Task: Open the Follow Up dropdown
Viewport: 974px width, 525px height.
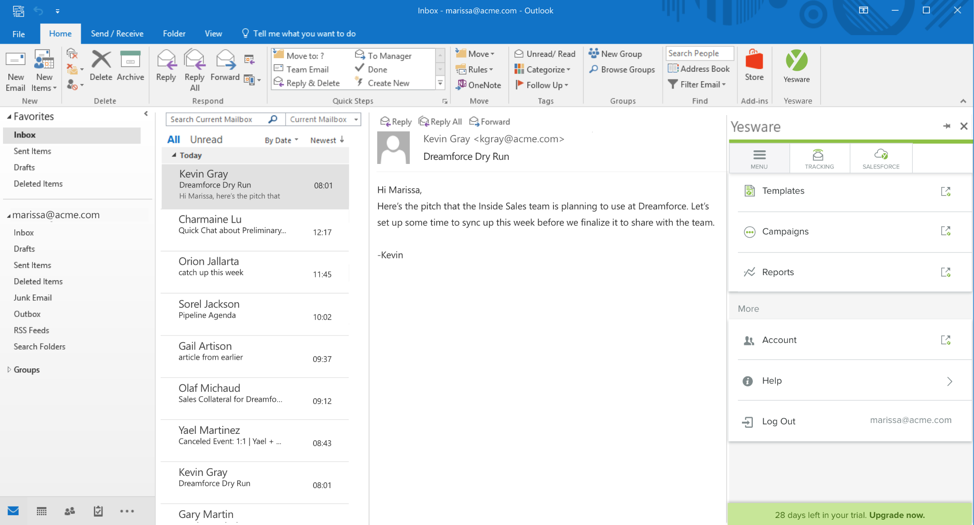Action: tap(541, 85)
